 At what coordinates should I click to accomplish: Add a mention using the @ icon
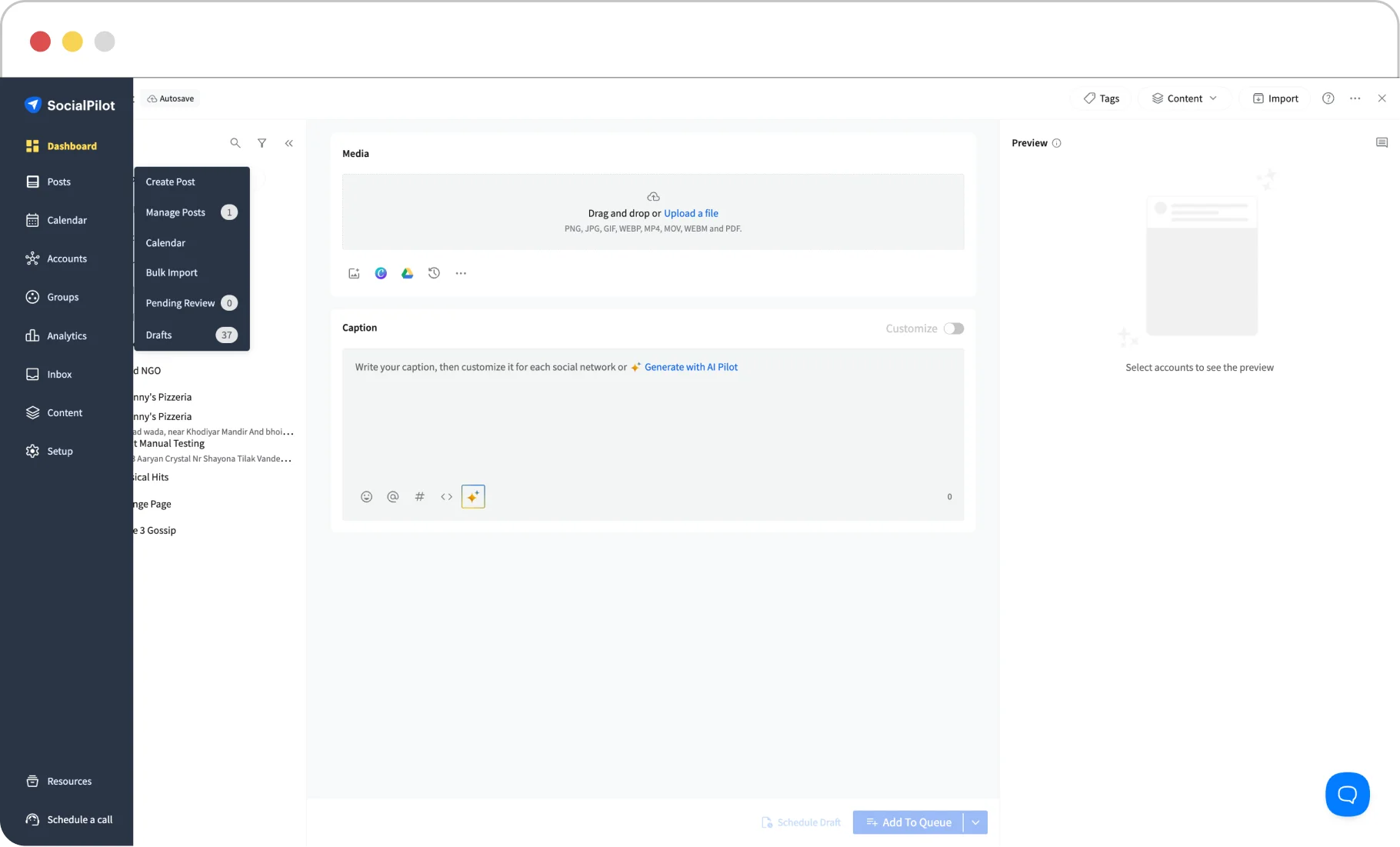[393, 496]
